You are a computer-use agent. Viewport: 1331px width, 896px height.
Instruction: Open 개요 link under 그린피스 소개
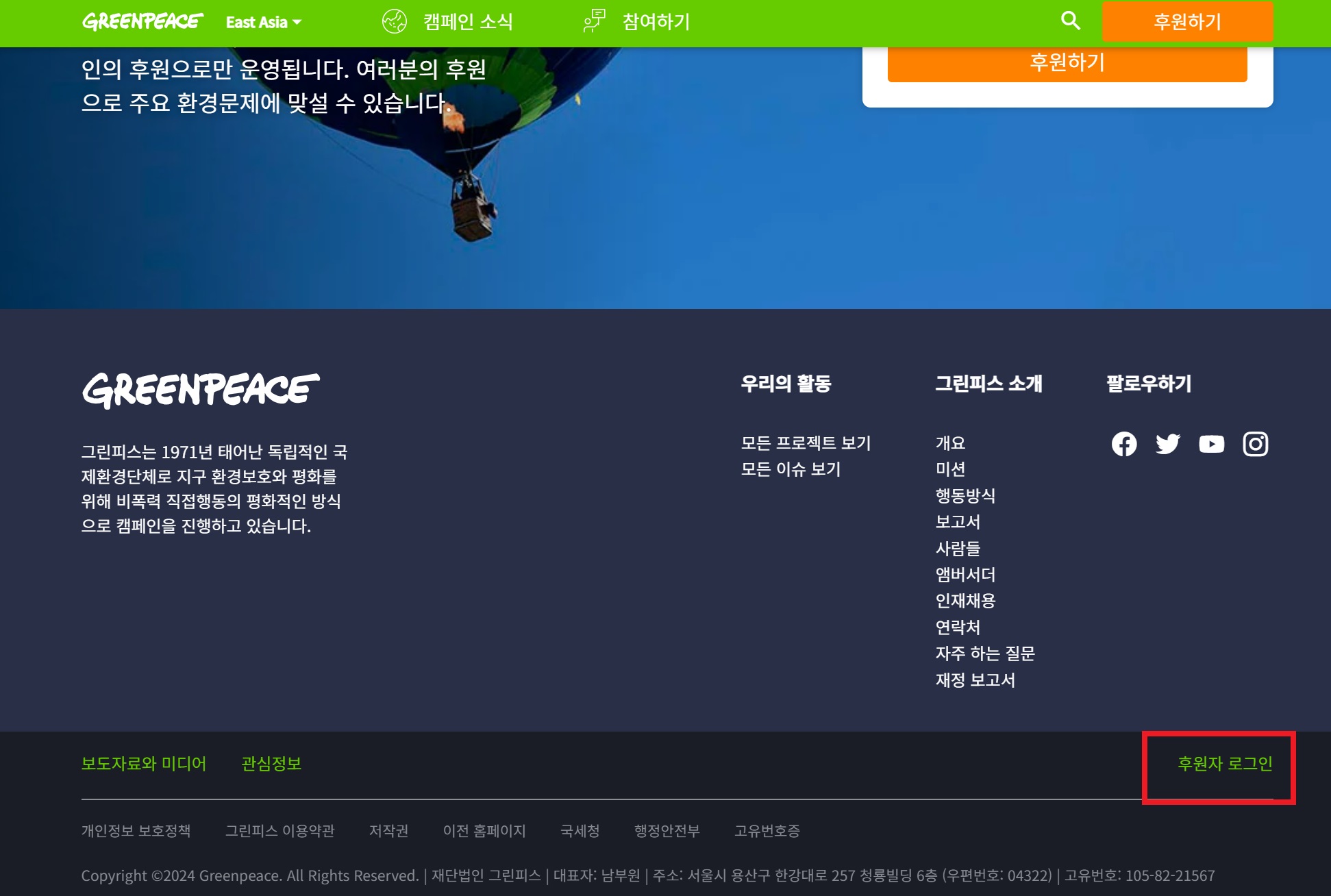coord(950,443)
